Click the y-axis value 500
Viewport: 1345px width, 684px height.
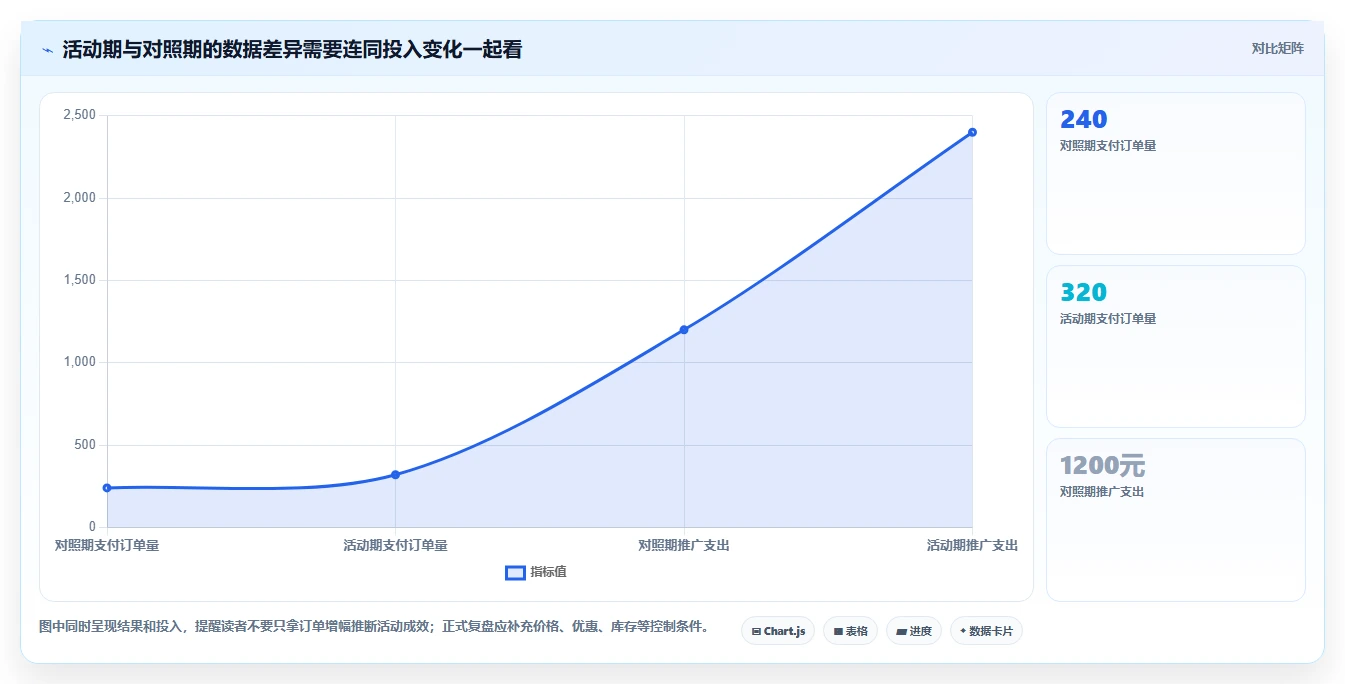click(x=85, y=445)
